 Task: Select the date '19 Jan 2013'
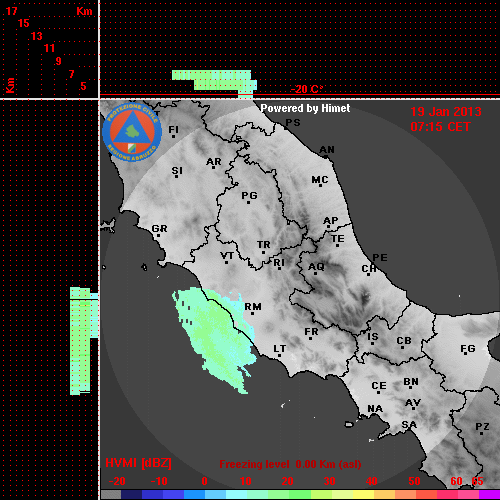pyautogui.click(x=446, y=112)
